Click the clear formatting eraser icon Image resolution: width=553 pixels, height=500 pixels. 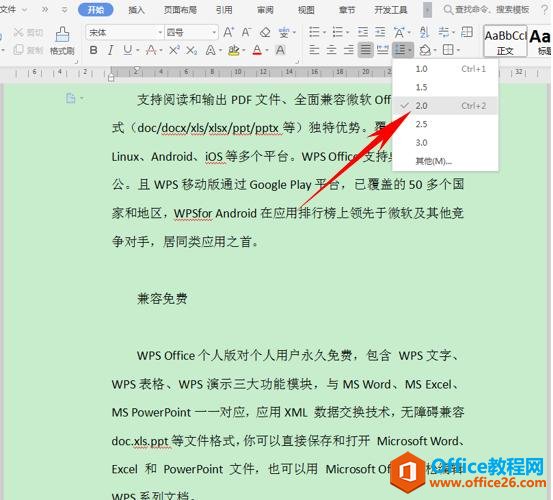click(265, 32)
